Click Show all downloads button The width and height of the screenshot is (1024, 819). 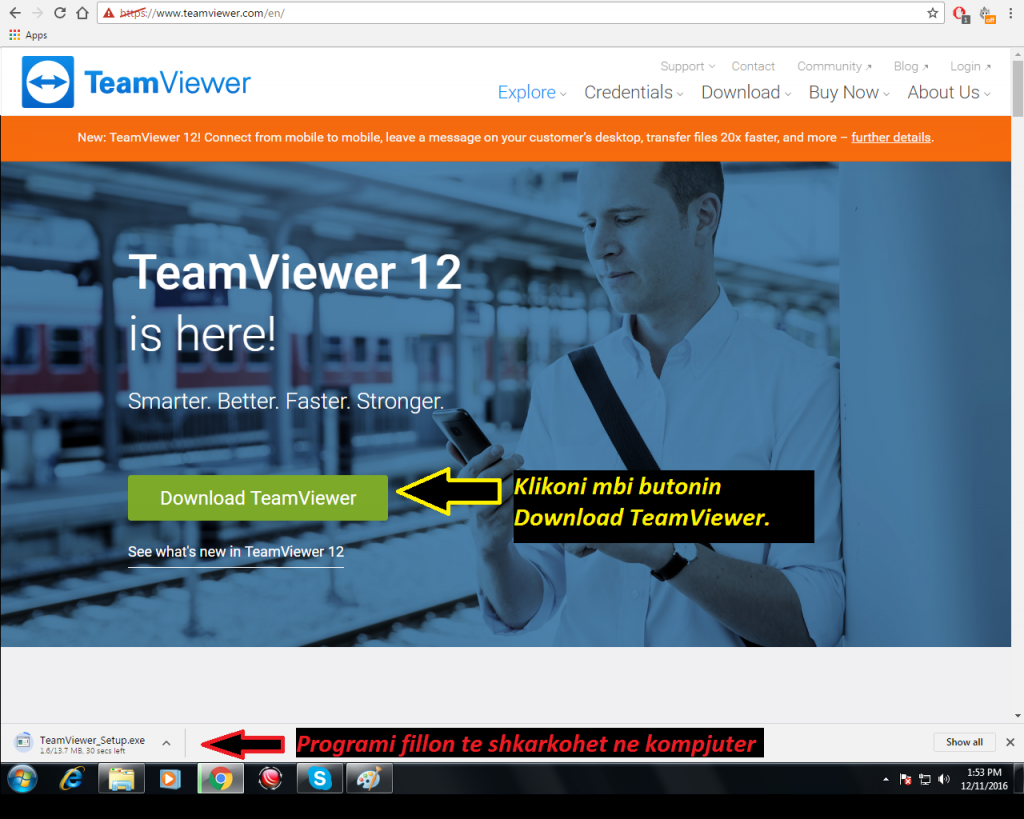point(964,742)
